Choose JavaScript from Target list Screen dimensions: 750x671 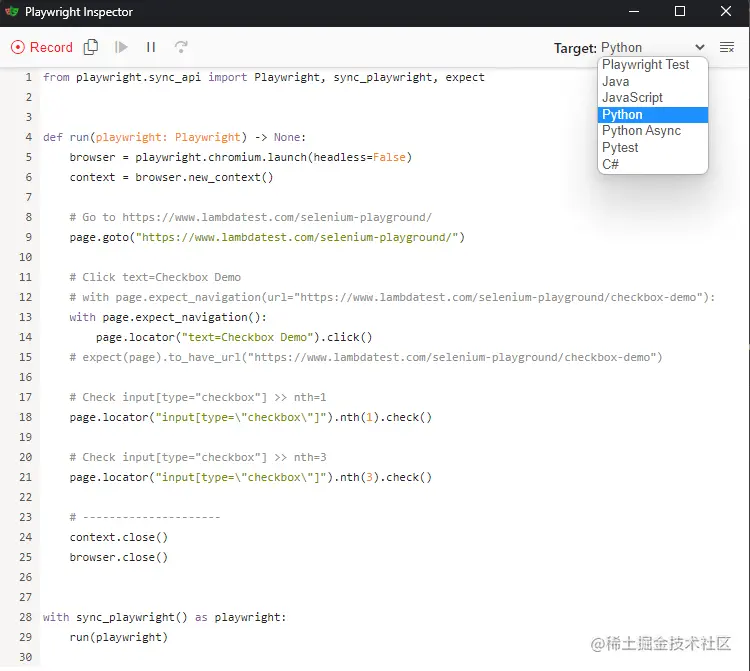(x=652, y=98)
